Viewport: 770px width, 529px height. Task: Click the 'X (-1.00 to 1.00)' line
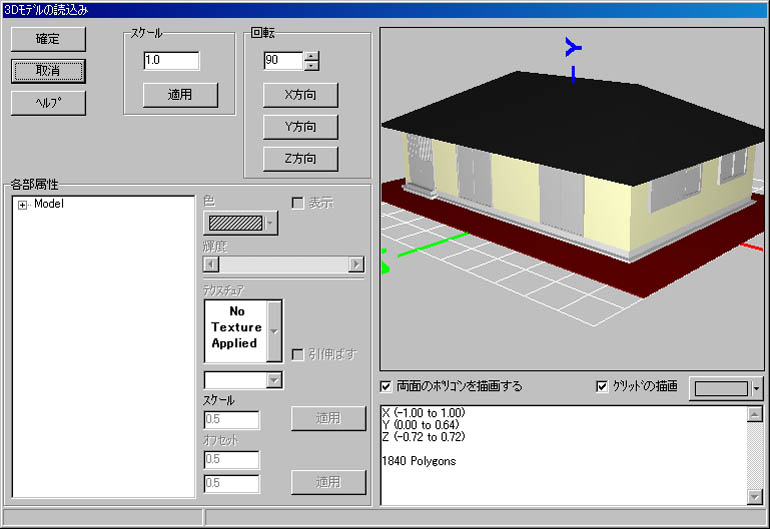click(424, 413)
